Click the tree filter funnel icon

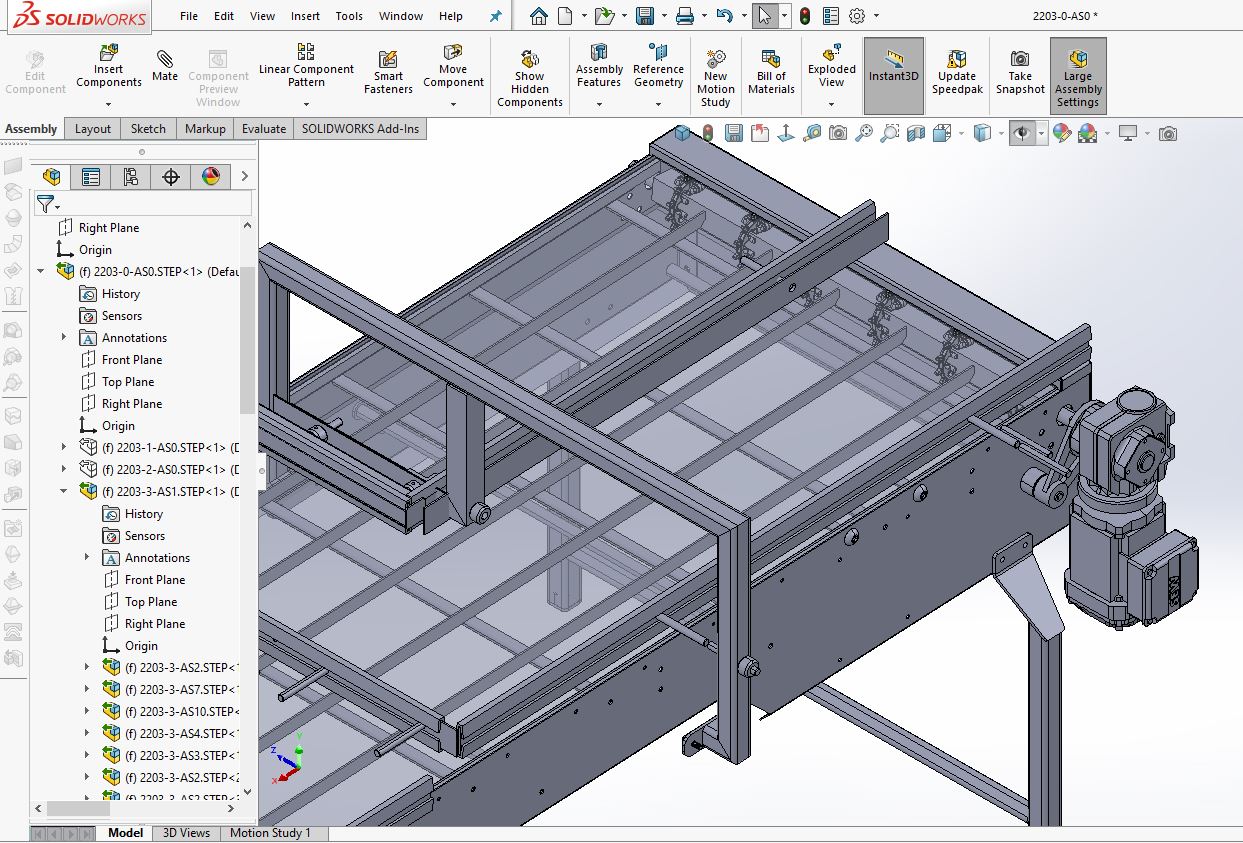pyautogui.click(x=45, y=204)
